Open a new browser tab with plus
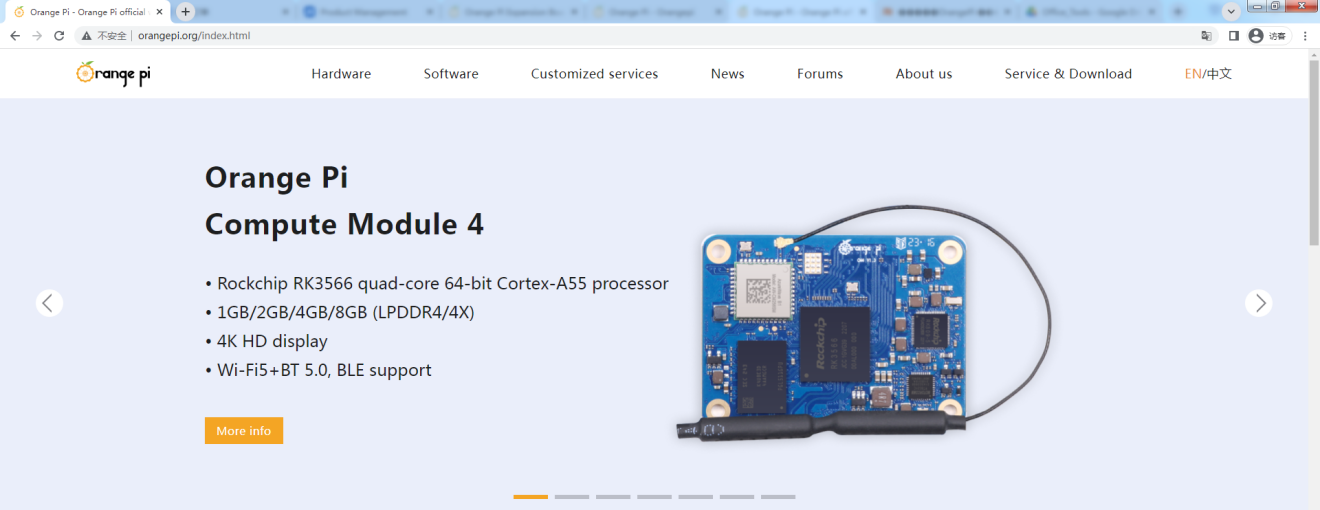 (x=185, y=12)
